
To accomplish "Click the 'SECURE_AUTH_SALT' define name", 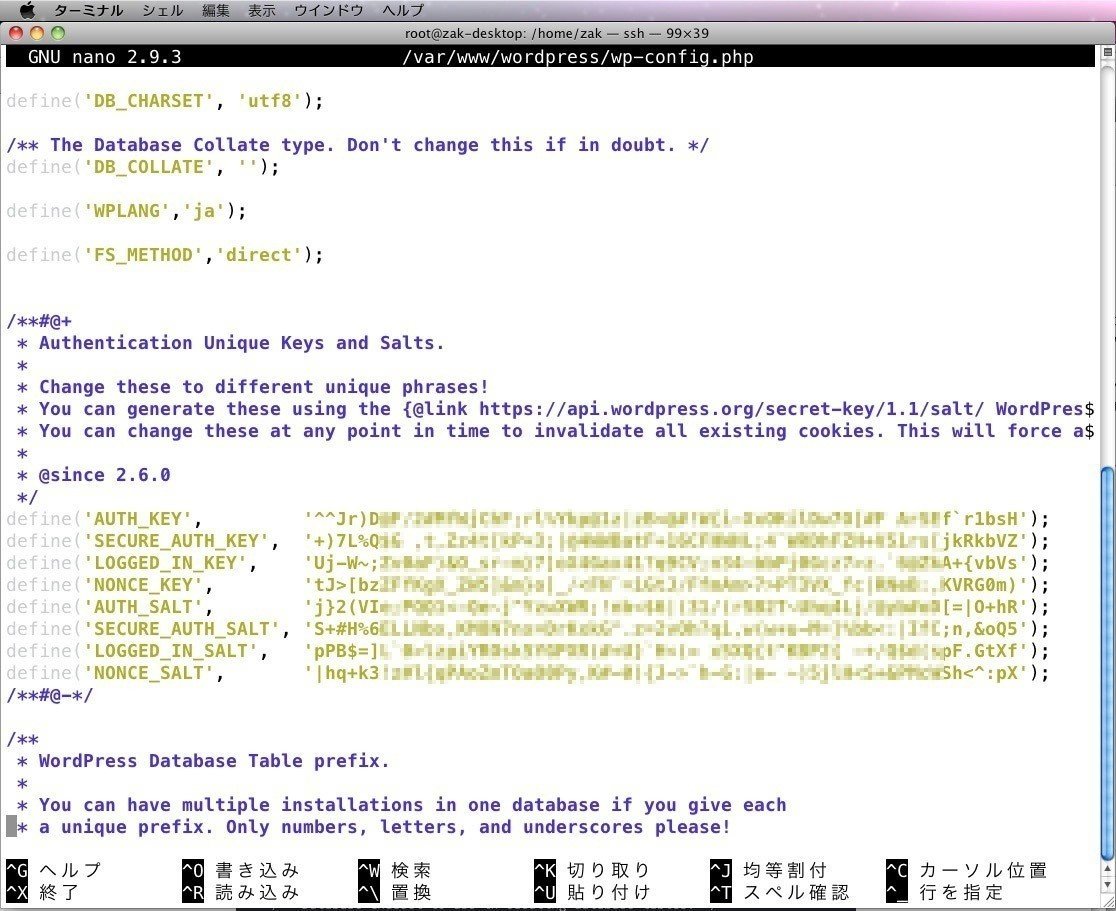I will point(181,630).
